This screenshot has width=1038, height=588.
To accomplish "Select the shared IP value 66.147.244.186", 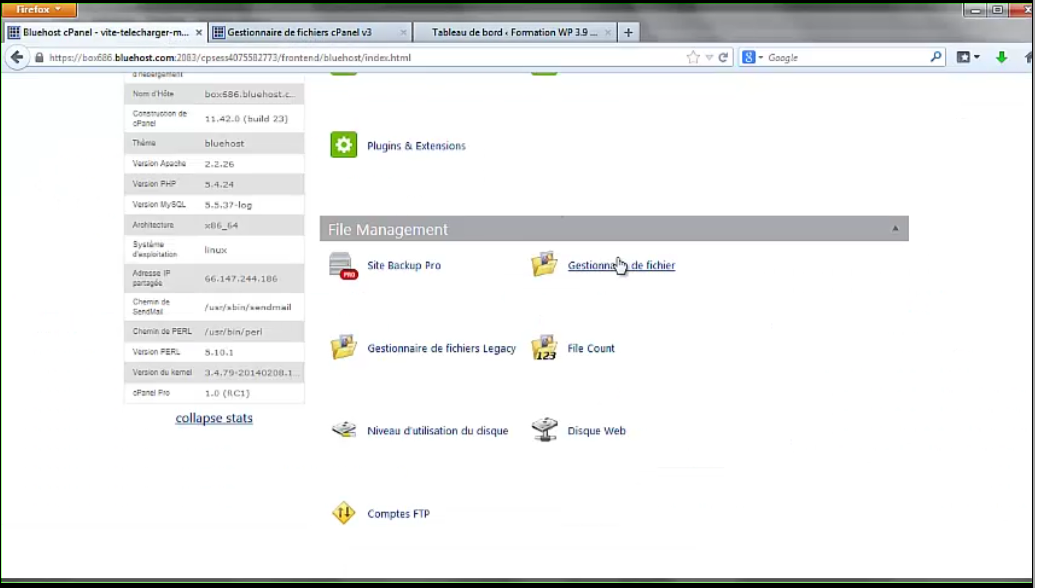I will click(241, 279).
